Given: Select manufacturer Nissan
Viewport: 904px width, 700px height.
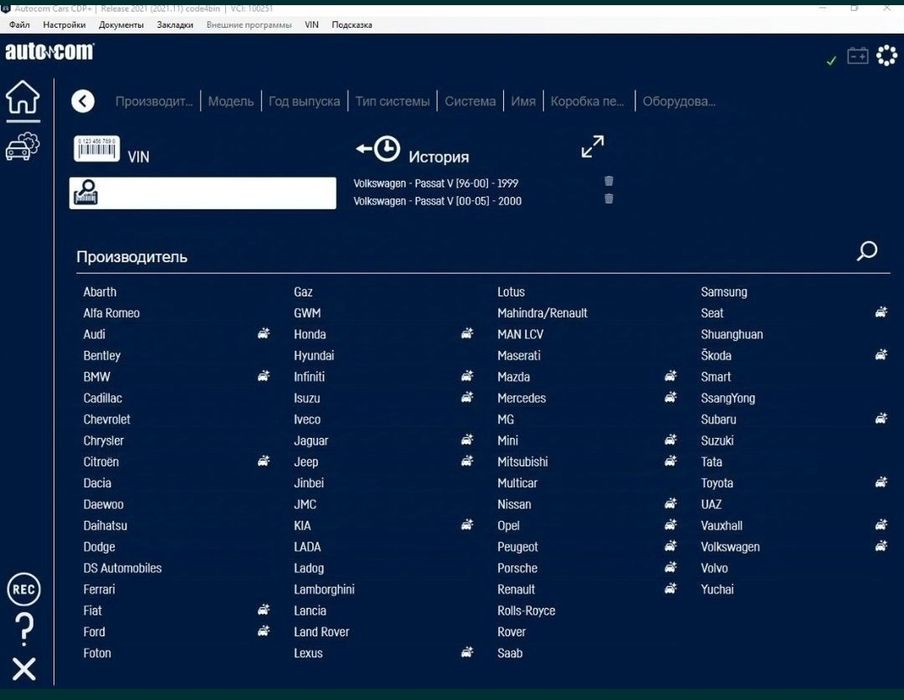Looking at the screenshot, I should click(514, 504).
